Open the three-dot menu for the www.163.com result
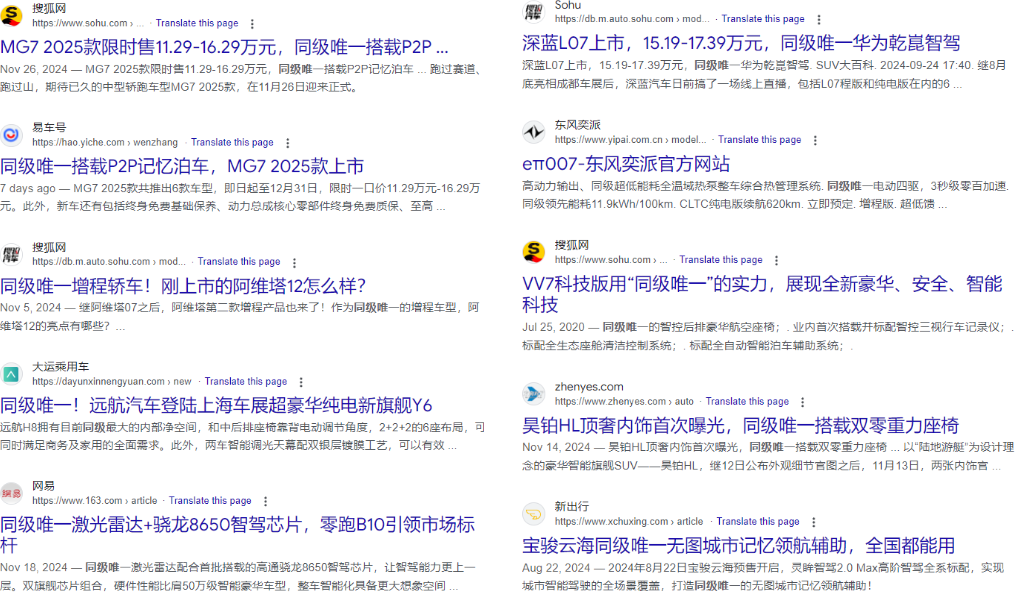Viewport: 1018px width, 604px height. pyautogui.click(x=266, y=501)
